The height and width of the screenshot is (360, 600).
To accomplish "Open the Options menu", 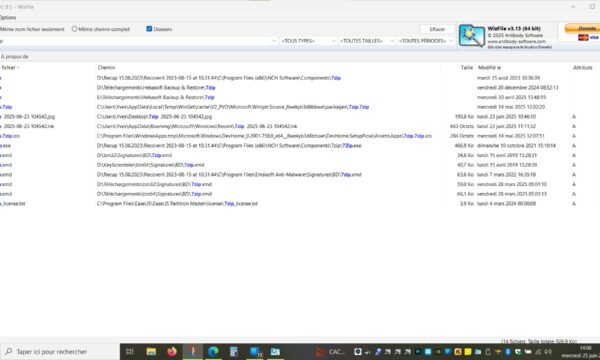I will pyautogui.click(x=8, y=18).
